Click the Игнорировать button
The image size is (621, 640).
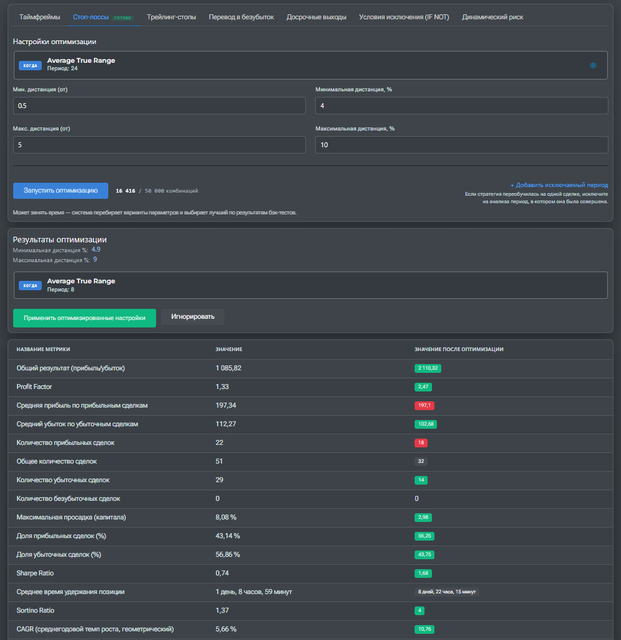193,317
